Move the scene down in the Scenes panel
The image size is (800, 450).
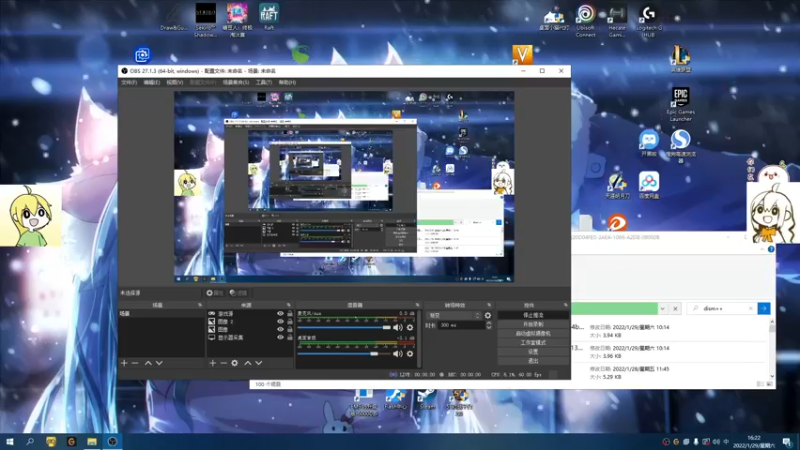click(159, 363)
